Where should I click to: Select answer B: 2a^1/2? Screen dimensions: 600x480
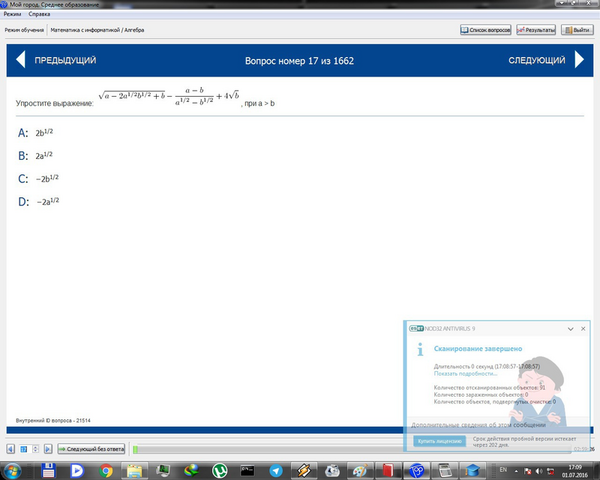35,156
